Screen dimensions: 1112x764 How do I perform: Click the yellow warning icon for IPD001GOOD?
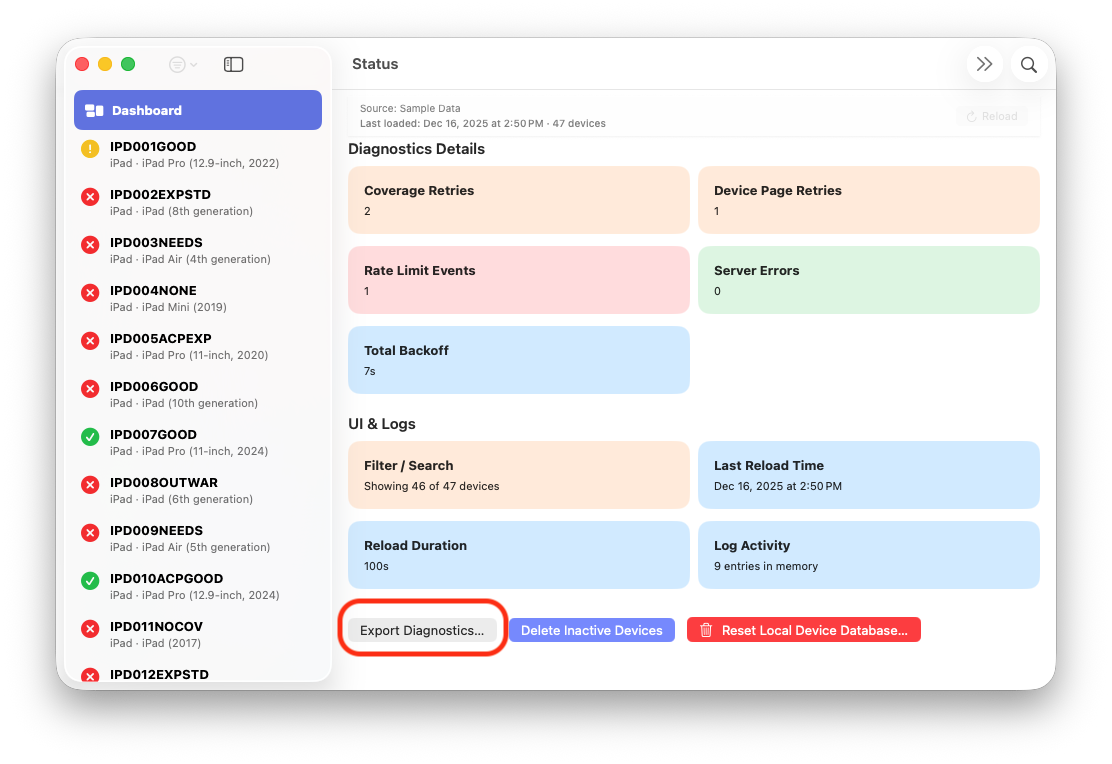point(90,149)
